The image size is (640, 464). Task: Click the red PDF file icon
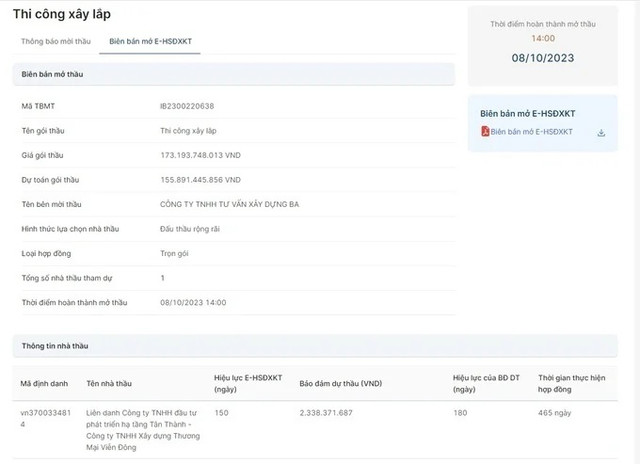[485, 132]
